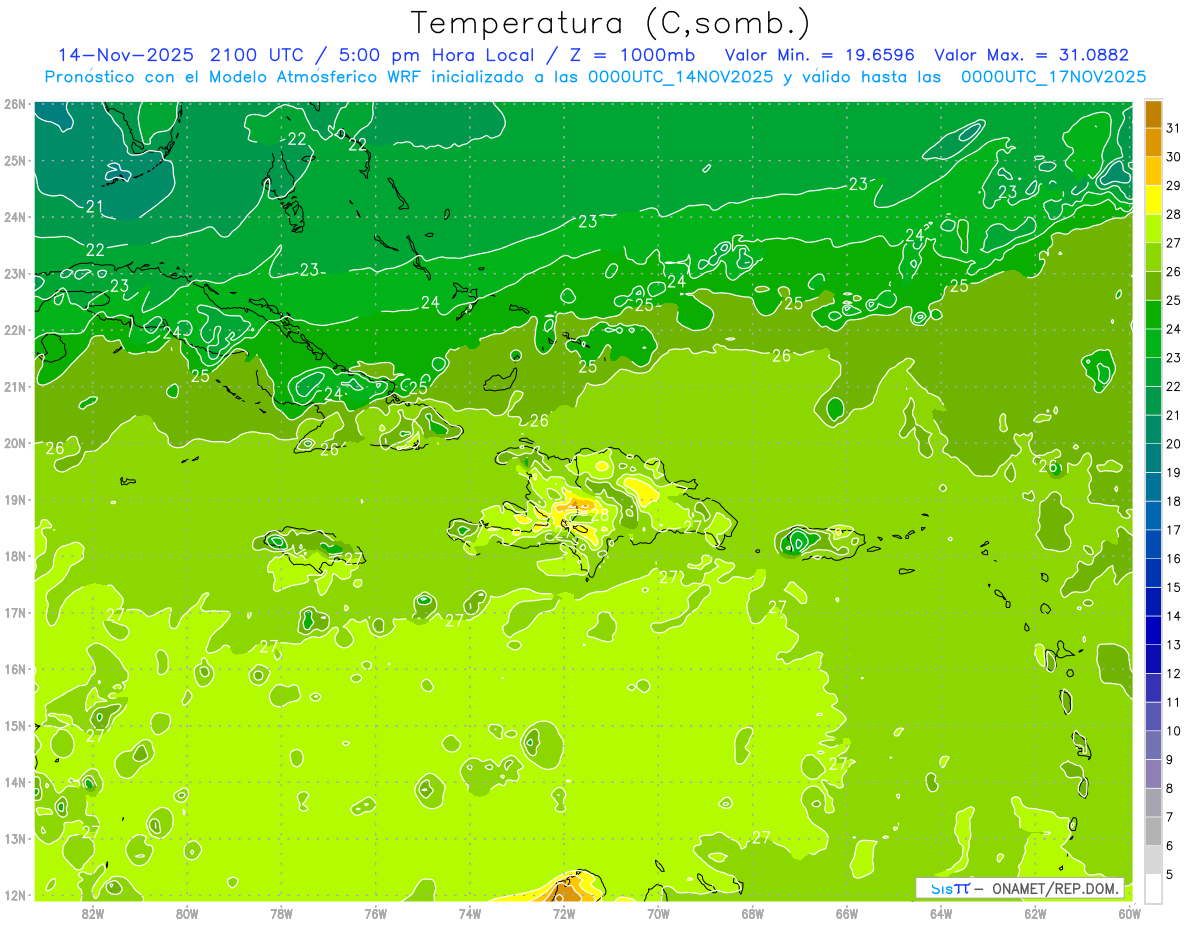The image size is (1200, 927).
Task: Select the forecast date "14-Nov-2025"
Action: coord(126,55)
